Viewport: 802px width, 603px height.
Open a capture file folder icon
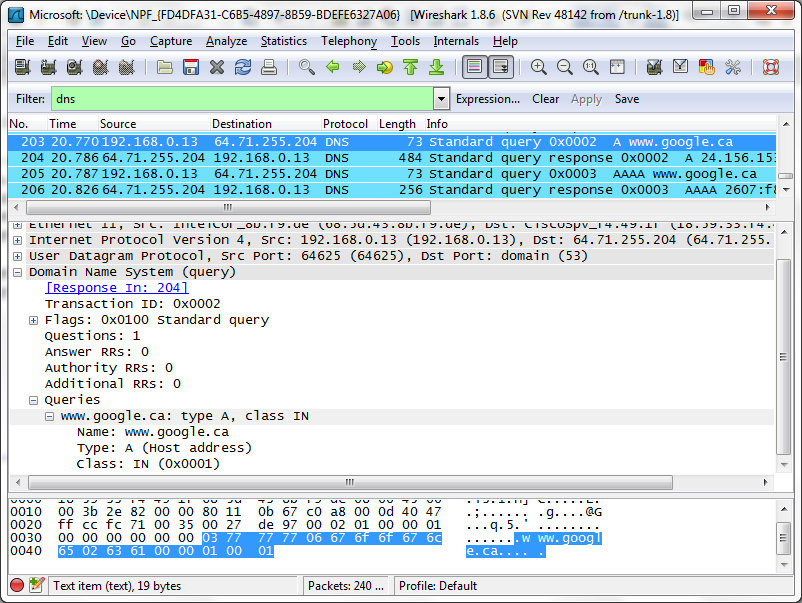click(x=165, y=67)
